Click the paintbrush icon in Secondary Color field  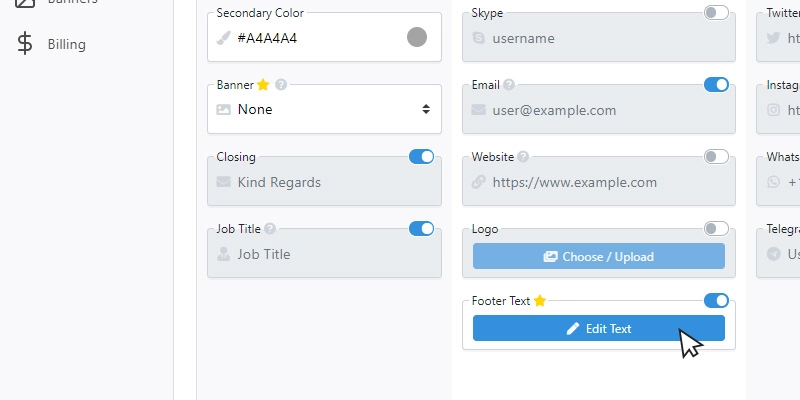(x=223, y=38)
